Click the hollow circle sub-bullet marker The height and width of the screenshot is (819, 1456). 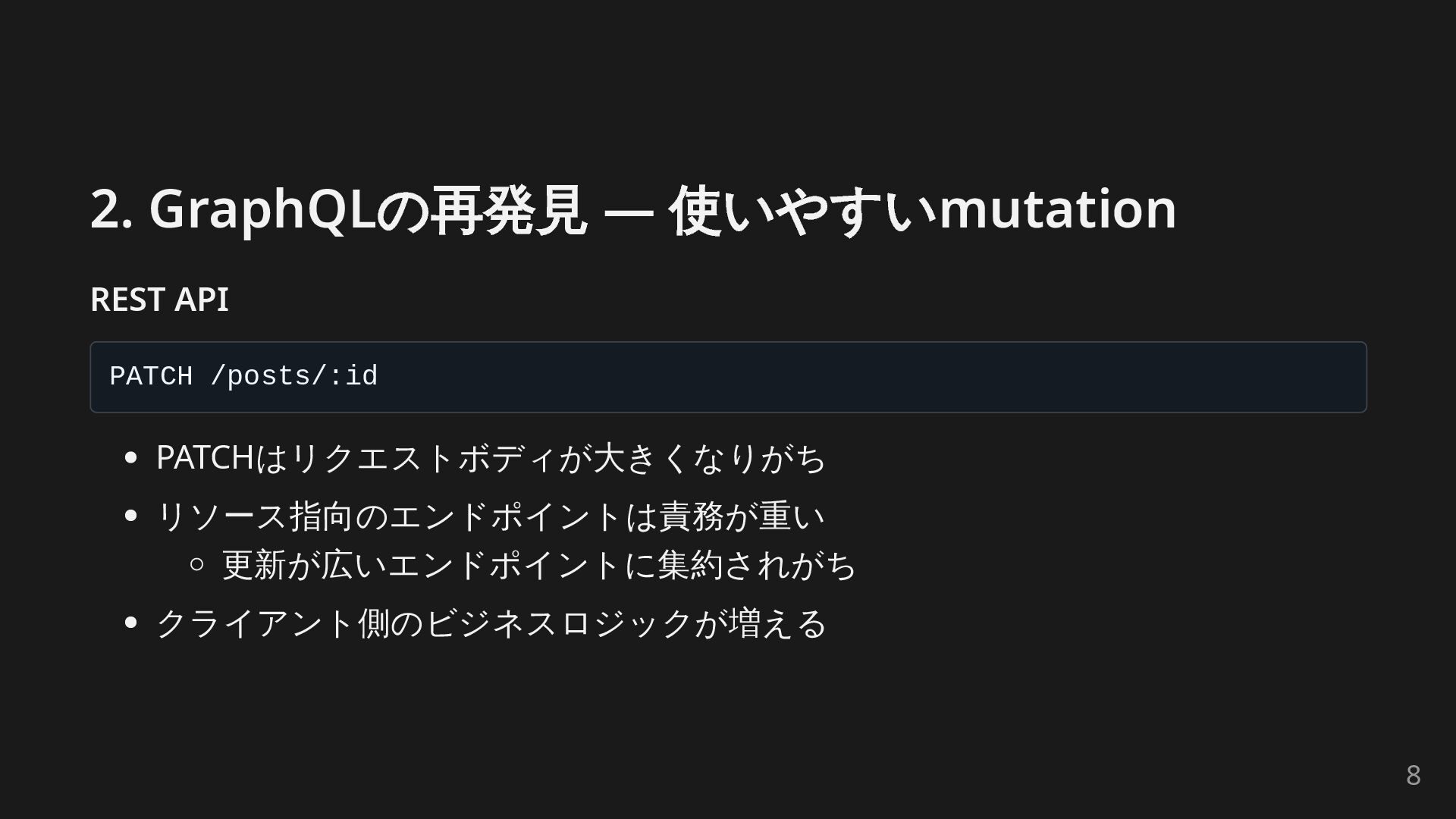click(x=196, y=564)
